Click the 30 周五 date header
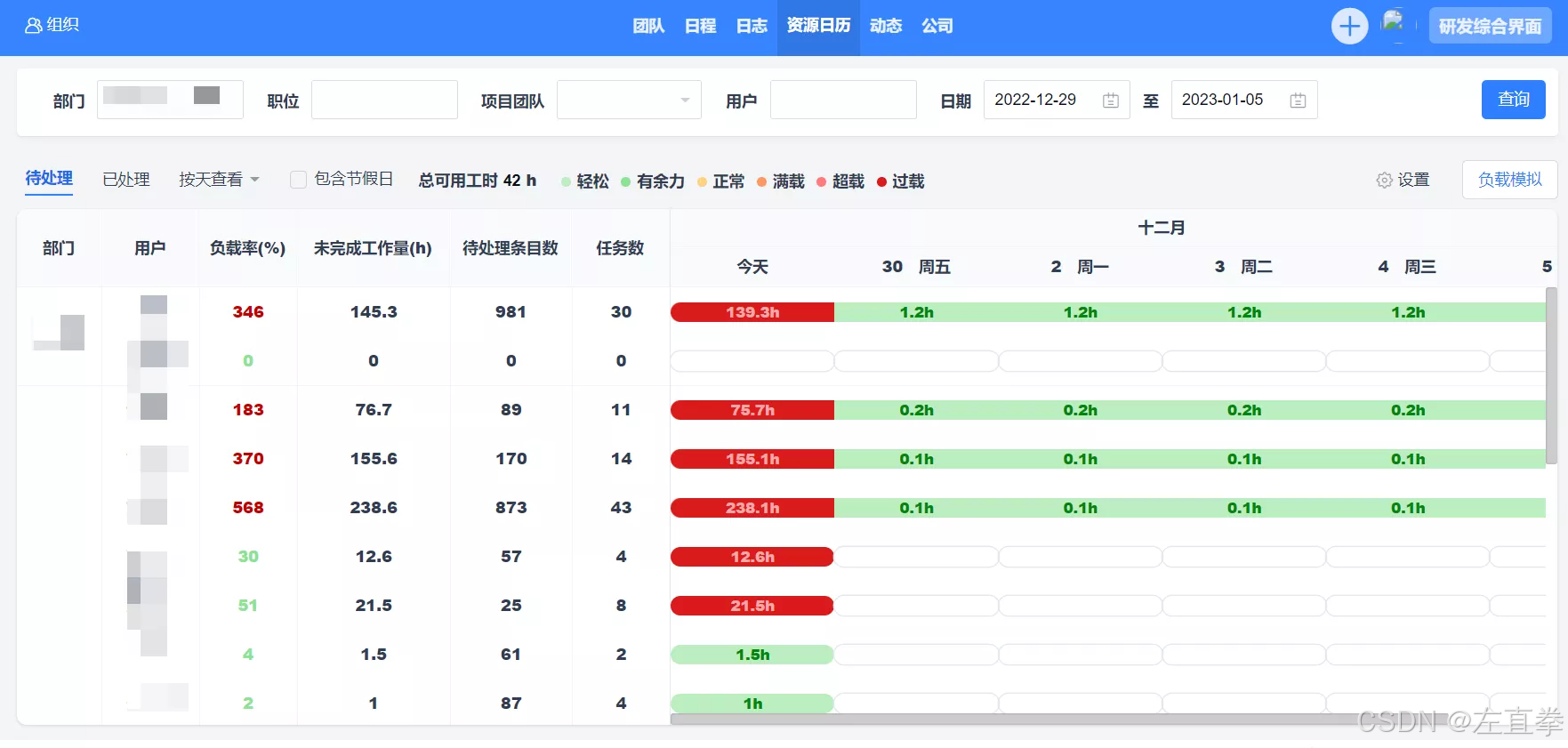This screenshot has width=1568, height=748. [916, 267]
